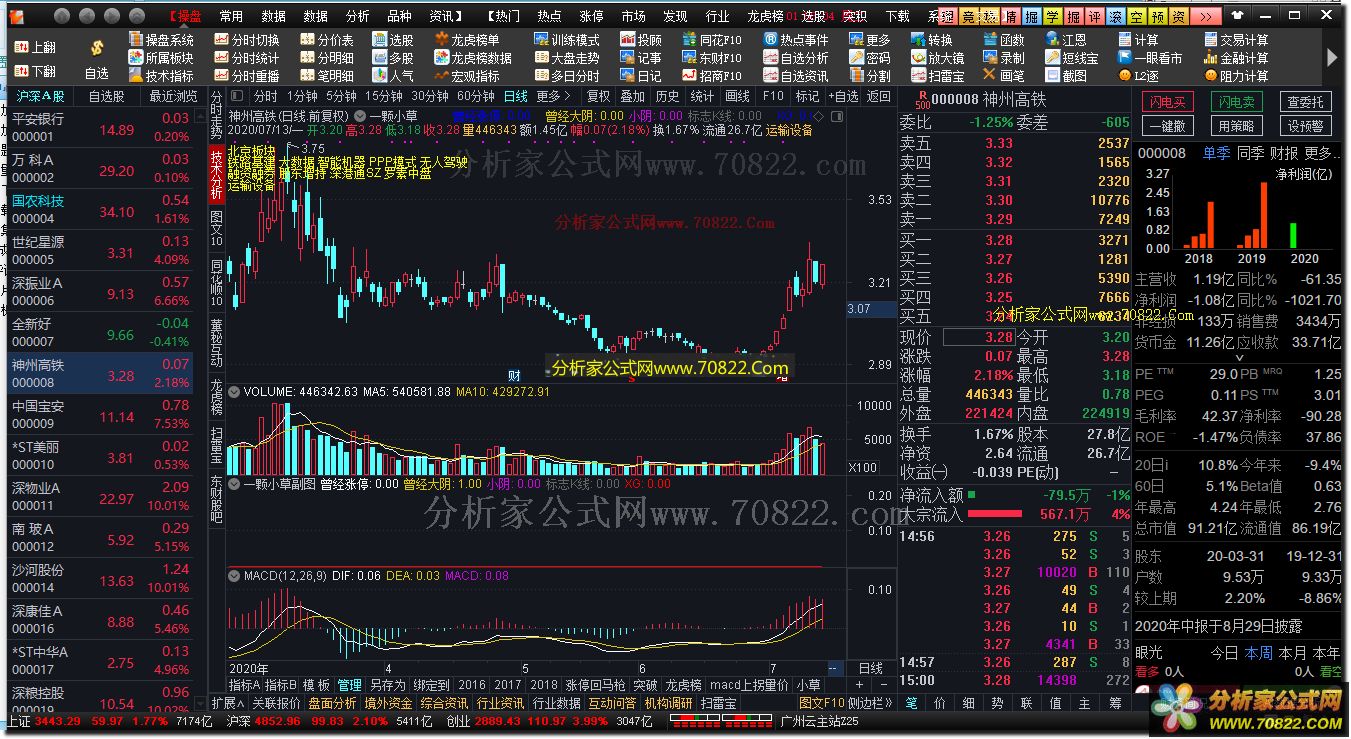
Task: Toggle the 画线 drawing mode
Action: click(737, 97)
